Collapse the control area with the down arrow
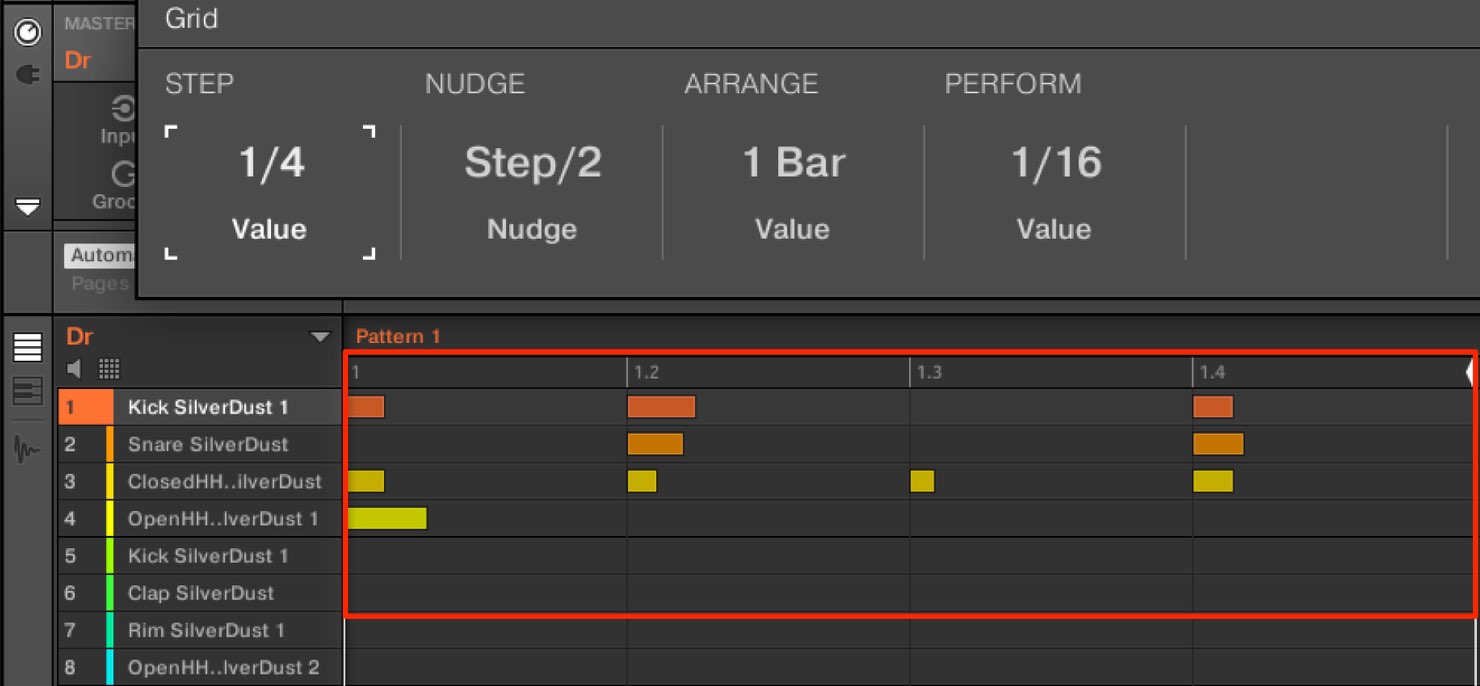Screen dimensions: 1480x686 coord(27,207)
